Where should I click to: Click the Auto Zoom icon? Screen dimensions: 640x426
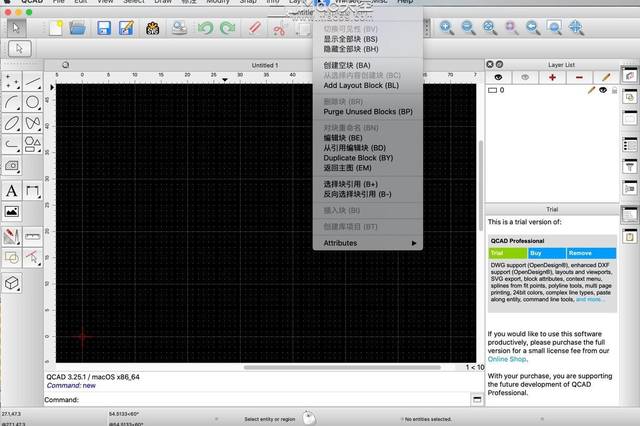pyautogui.click(x=489, y=28)
